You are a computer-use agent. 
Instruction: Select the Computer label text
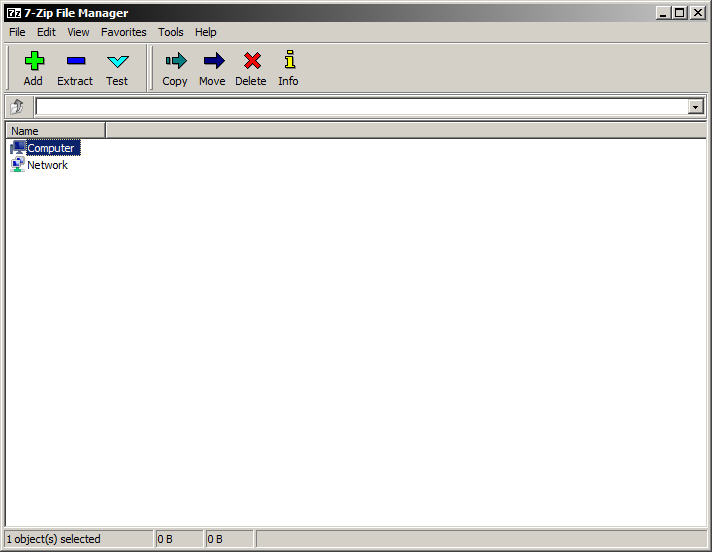coord(51,148)
